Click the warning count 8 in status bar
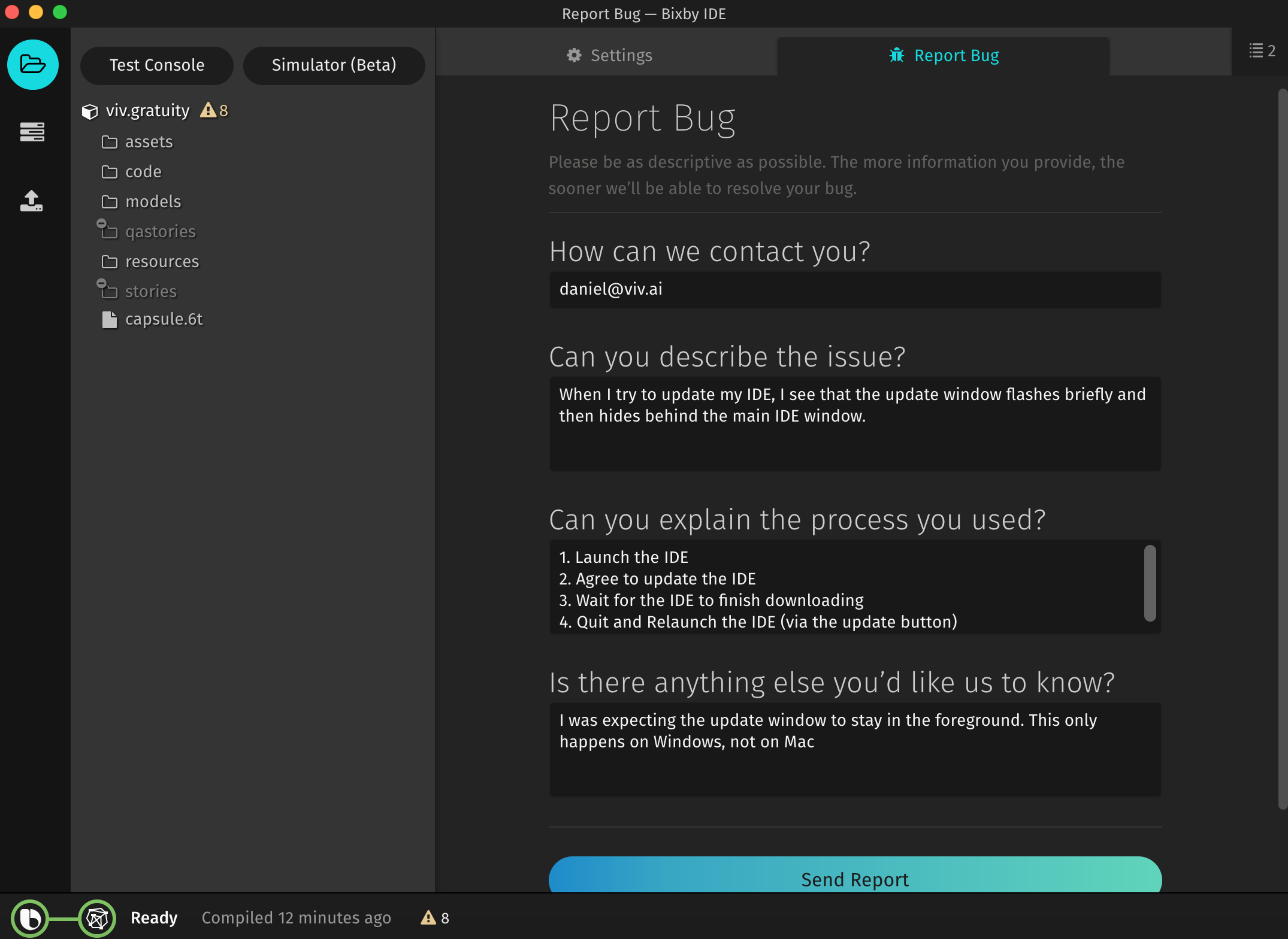The image size is (1288, 939). (x=445, y=918)
